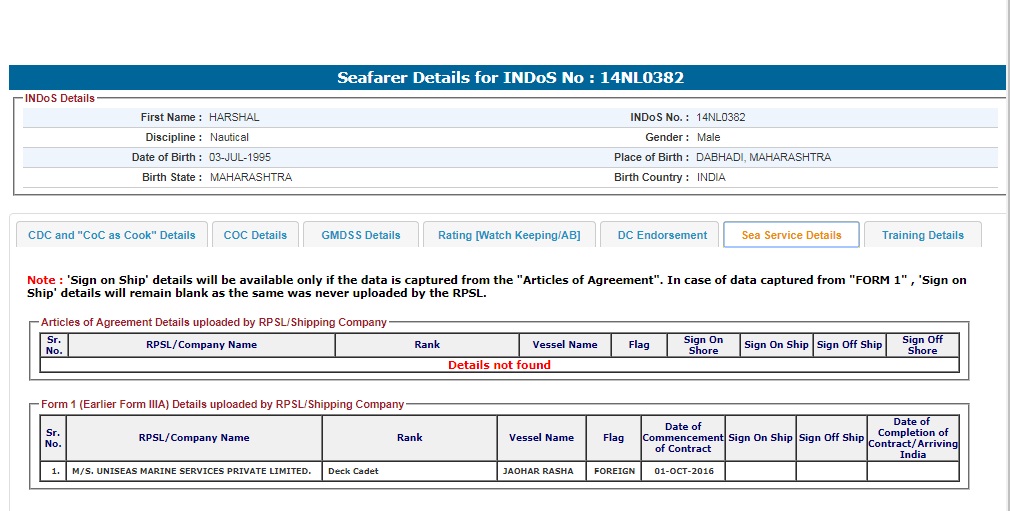Click the Deck Cadet rank cell
The height and width of the screenshot is (511, 1010).
tap(409, 471)
